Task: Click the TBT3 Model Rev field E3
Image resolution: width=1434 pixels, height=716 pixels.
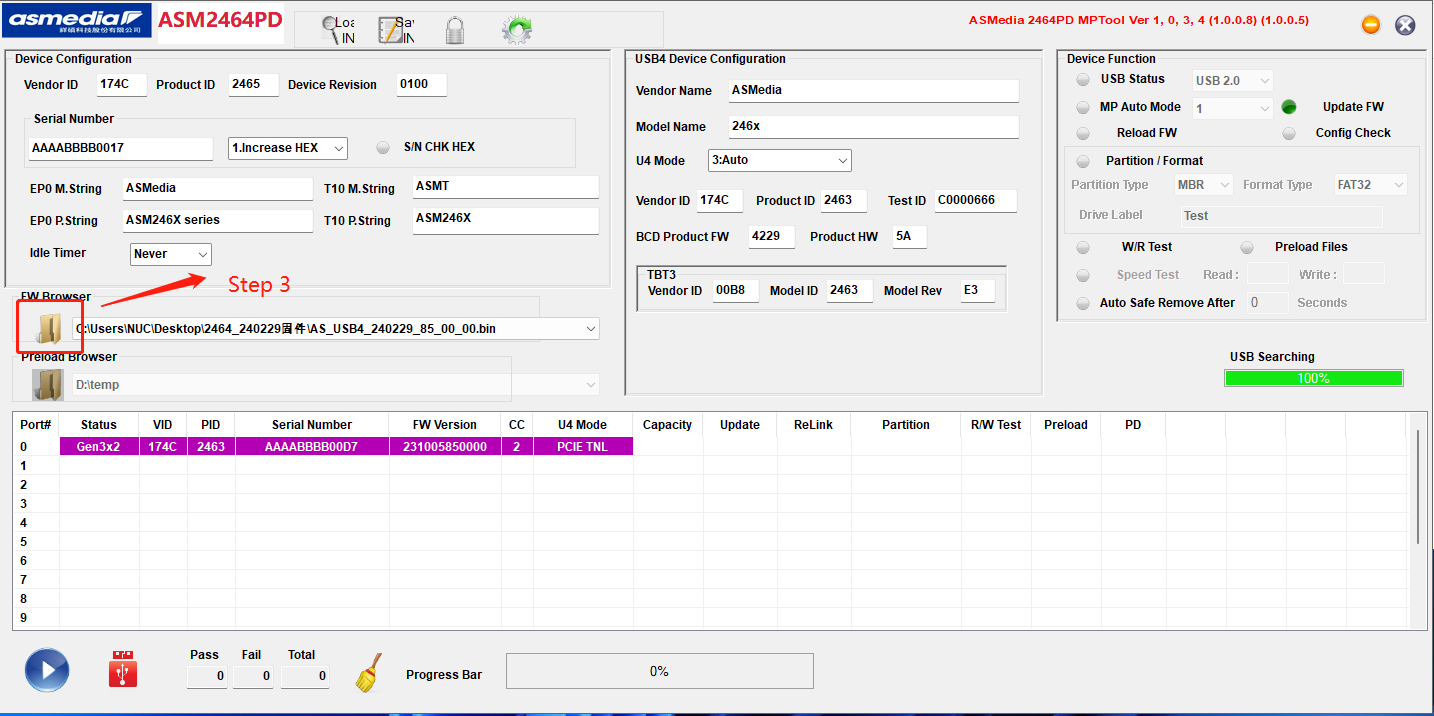Action: pos(978,290)
